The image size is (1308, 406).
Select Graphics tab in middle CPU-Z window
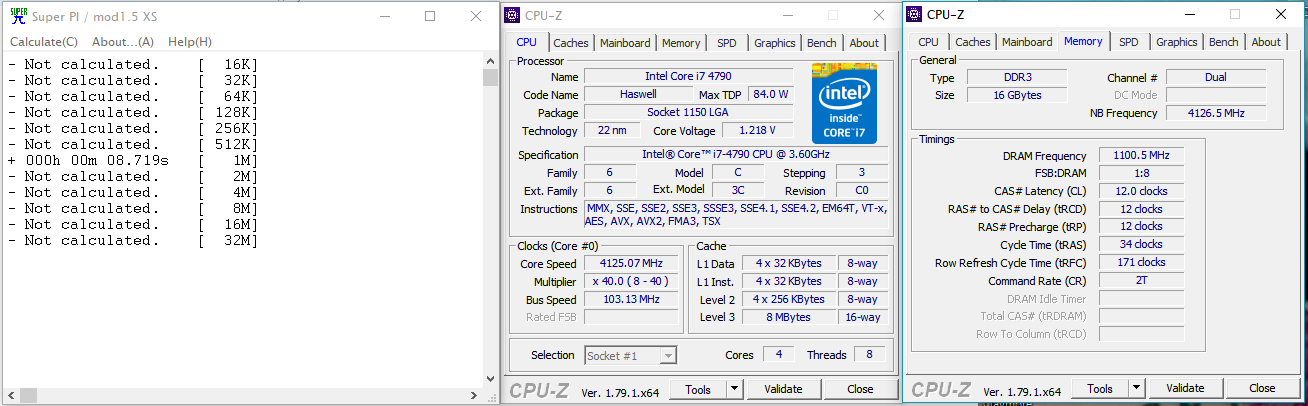click(775, 43)
